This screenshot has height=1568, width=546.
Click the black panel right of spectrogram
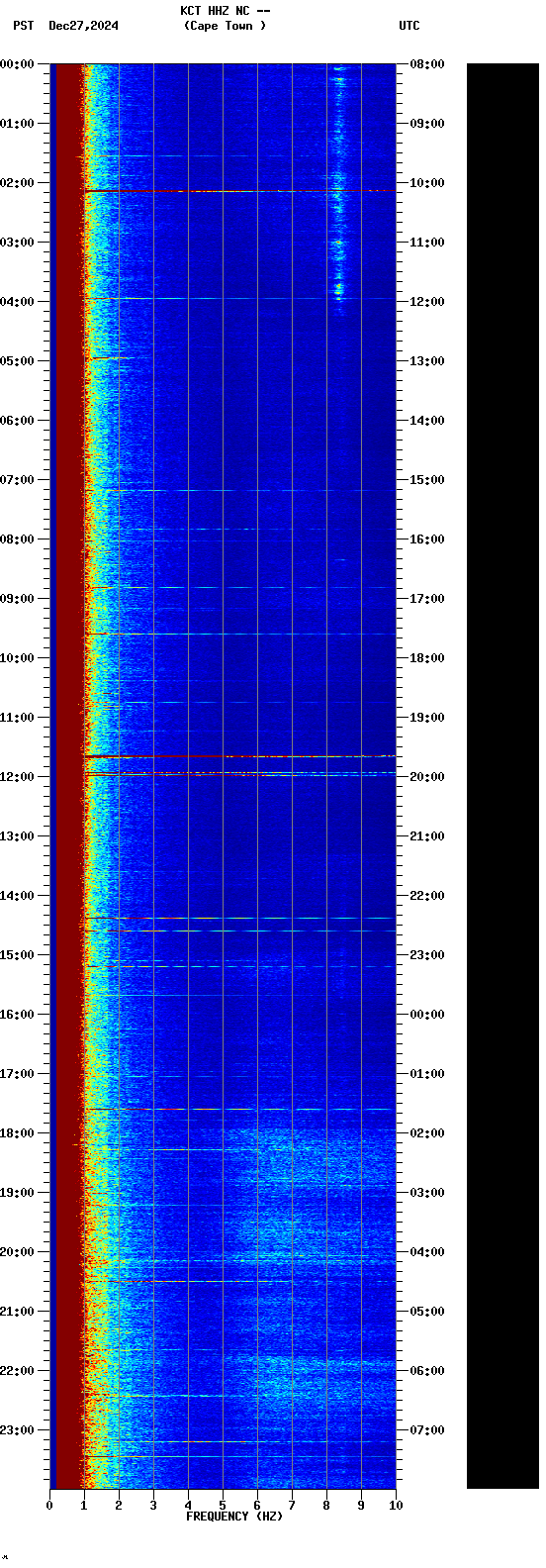click(502, 776)
